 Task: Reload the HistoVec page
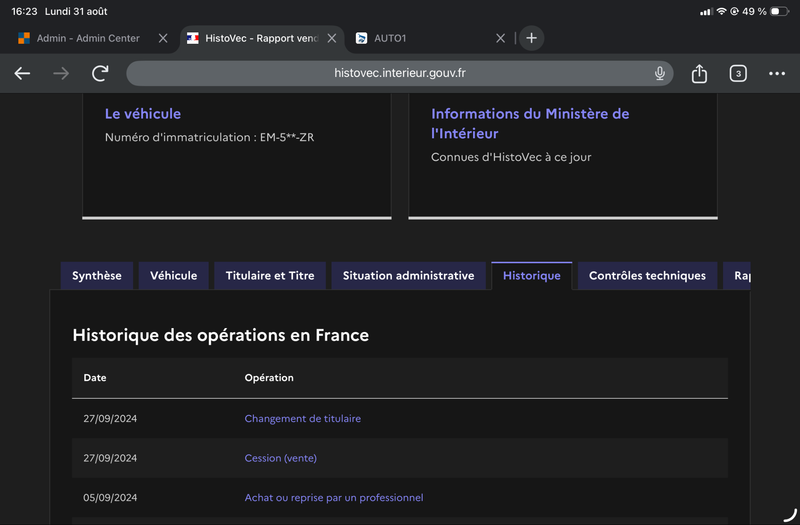(x=100, y=73)
